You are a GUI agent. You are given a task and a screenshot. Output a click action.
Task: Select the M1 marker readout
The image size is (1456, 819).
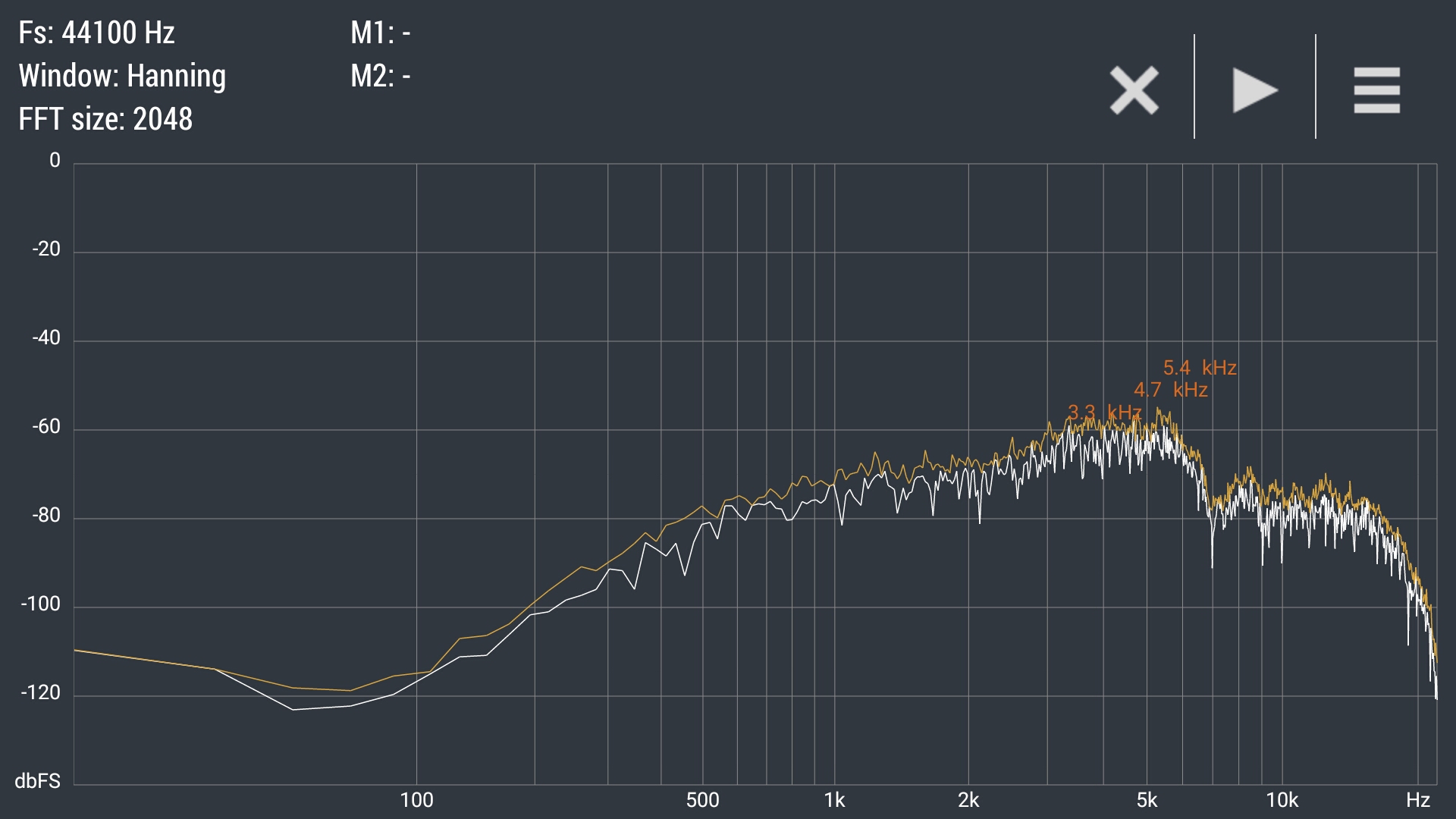tap(380, 33)
